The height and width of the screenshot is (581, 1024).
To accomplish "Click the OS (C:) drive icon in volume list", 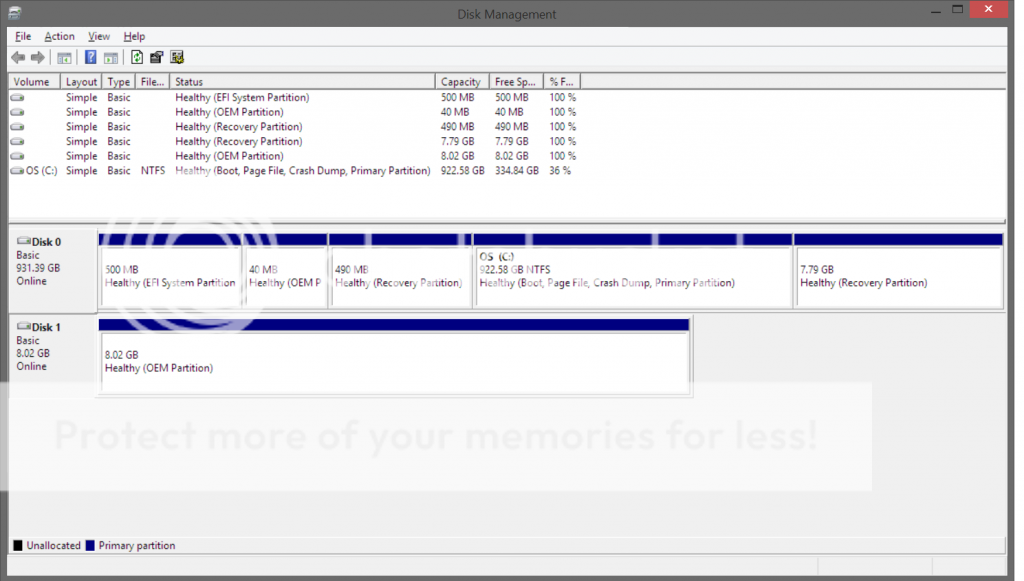I will click(17, 171).
